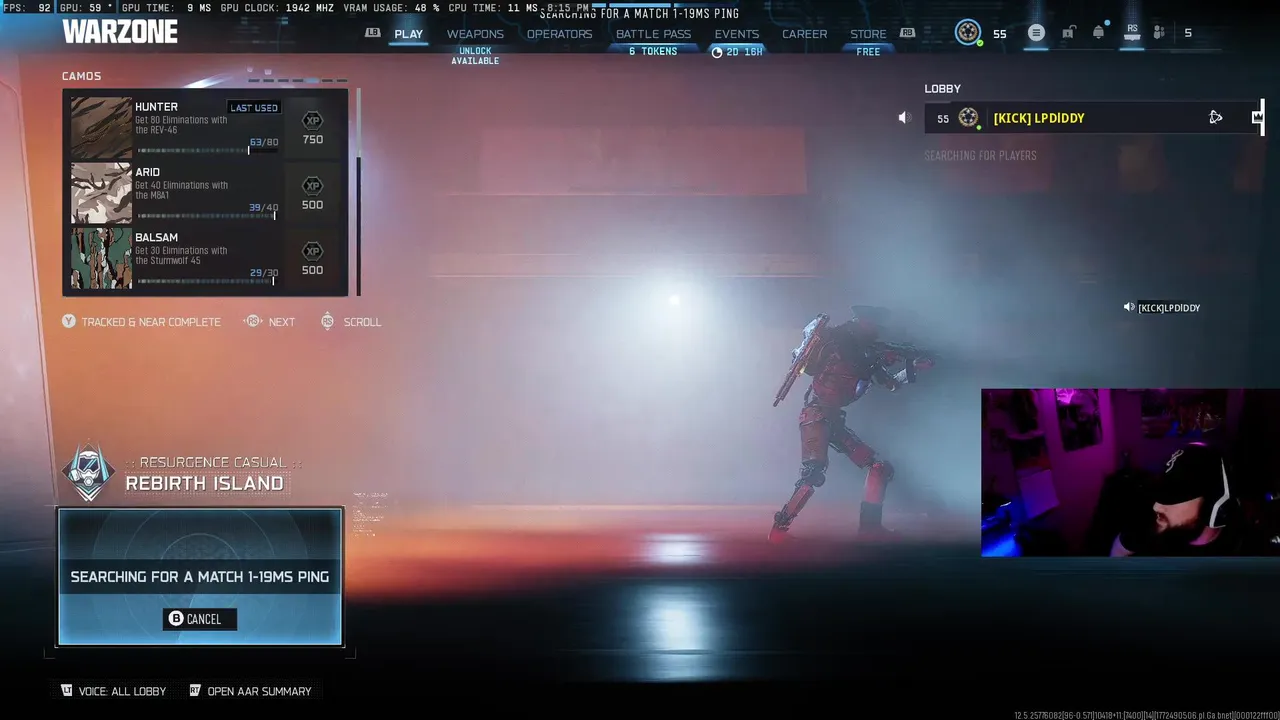The height and width of the screenshot is (720, 1280).
Task: Click the Unlock Available label under Weapons
Action: coord(475,56)
